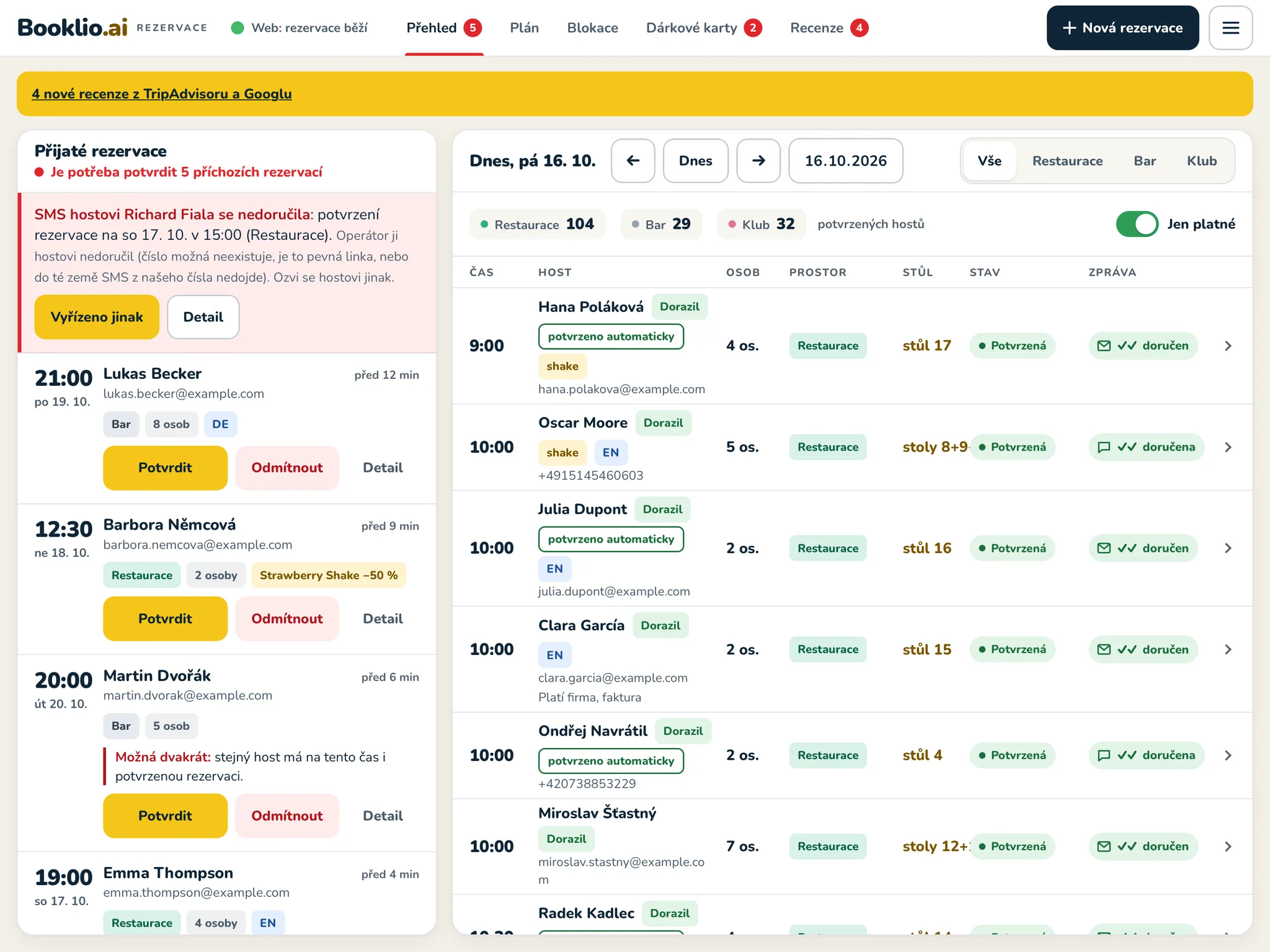
Task: Click envelope icon in Hana Poláková row
Action: click(1104, 345)
